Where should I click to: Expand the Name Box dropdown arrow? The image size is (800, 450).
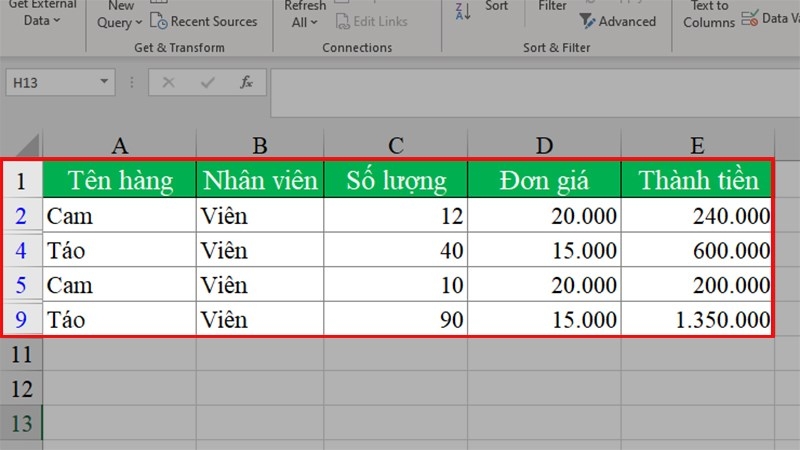click(104, 82)
